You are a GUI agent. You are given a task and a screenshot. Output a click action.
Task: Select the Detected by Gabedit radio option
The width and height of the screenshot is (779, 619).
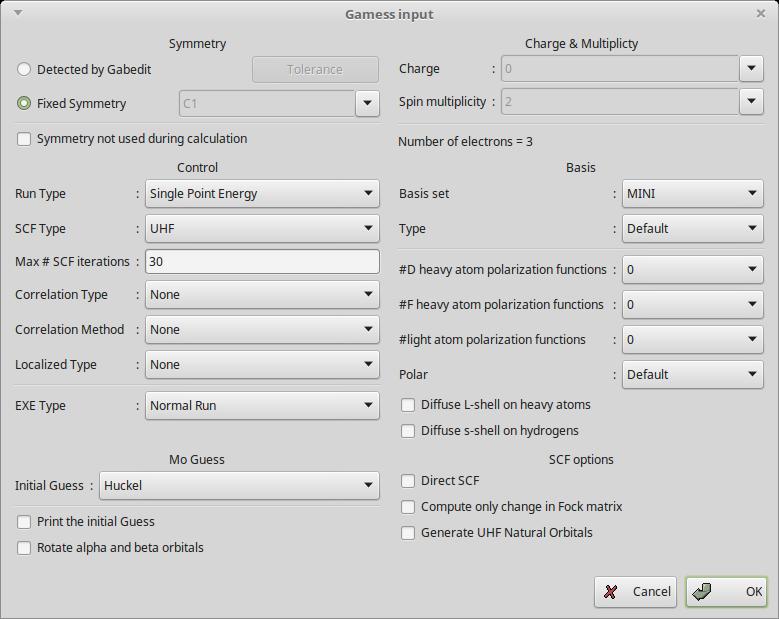[x=25, y=70]
